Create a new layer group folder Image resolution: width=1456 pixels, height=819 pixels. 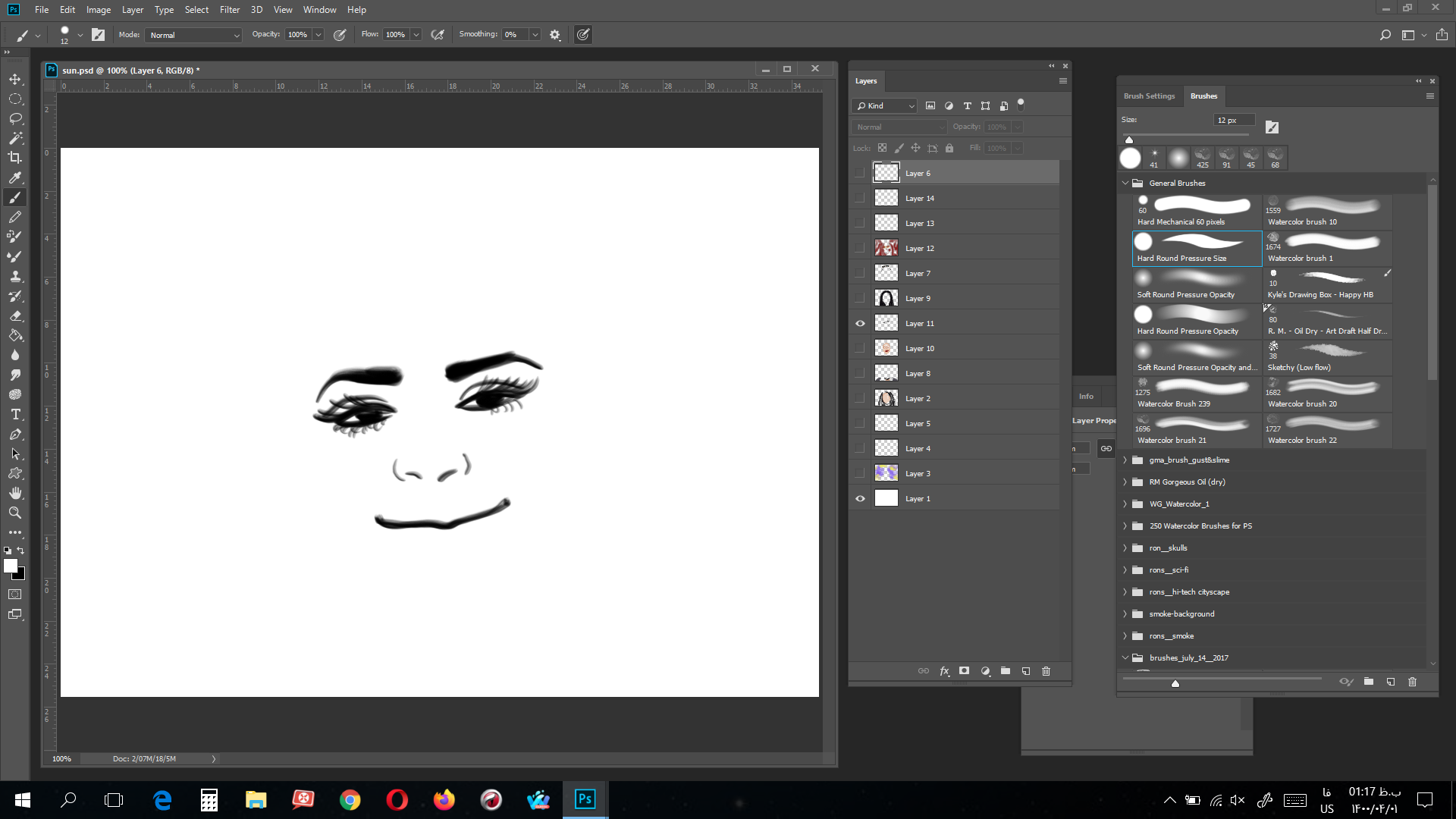[x=1006, y=671]
